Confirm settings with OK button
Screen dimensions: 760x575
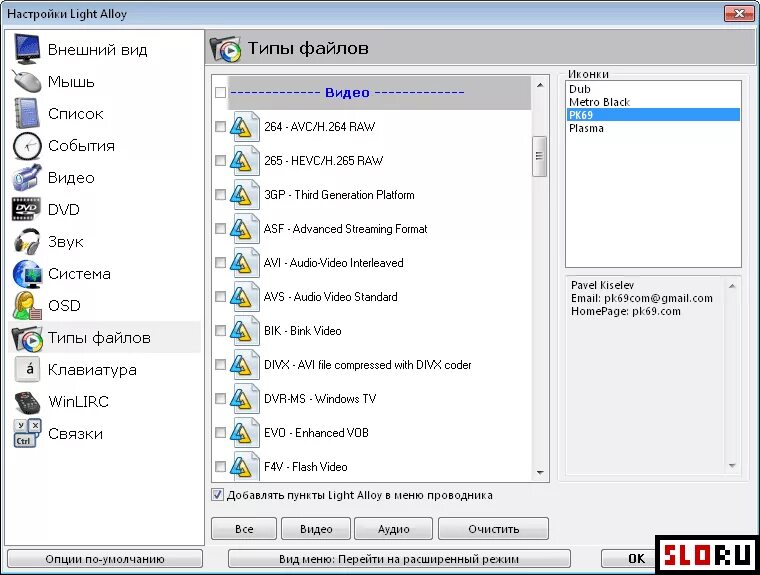pos(629,559)
